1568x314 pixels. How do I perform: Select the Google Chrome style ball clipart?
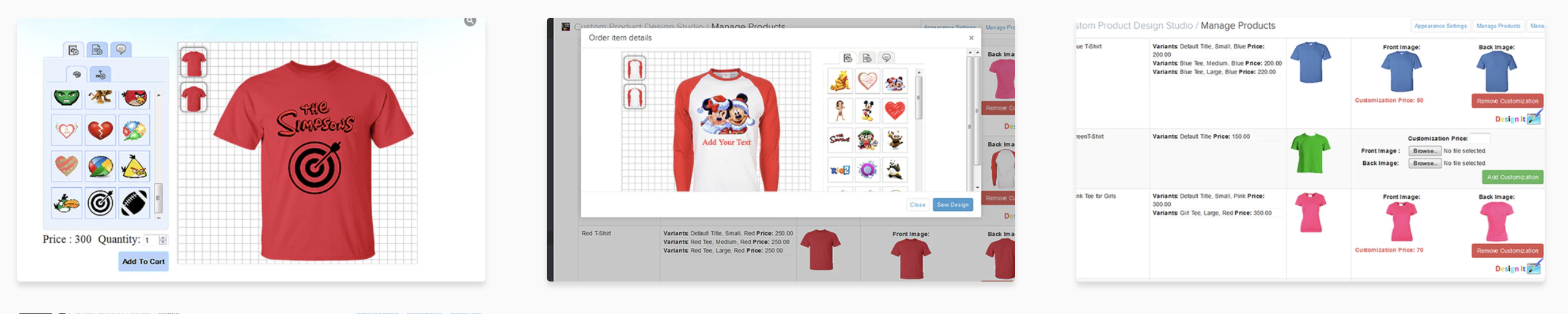pyautogui.click(x=101, y=166)
